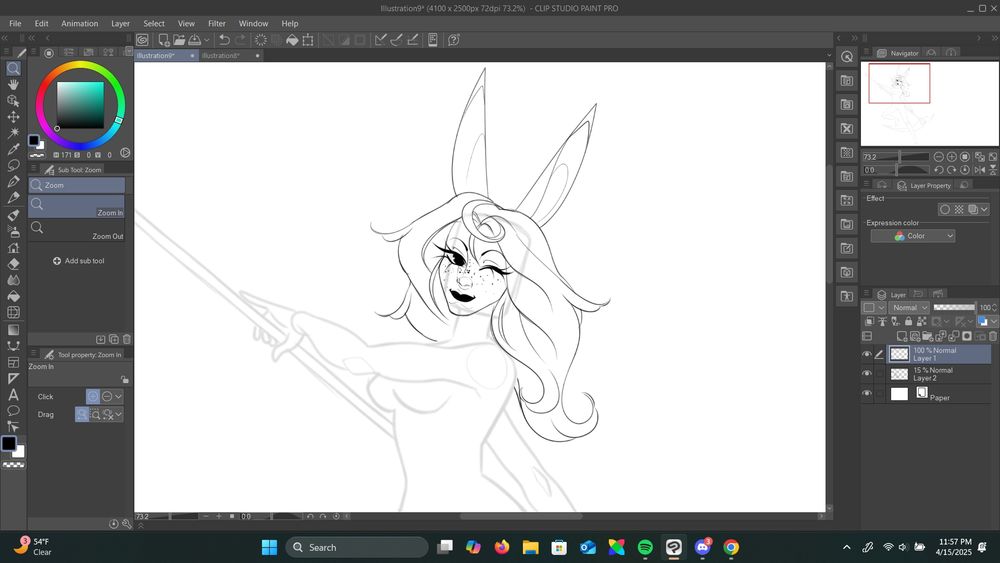The width and height of the screenshot is (1000, 563).
Task: Expand the Click setting dropdown arrow
Action: (x=119, y=397)
